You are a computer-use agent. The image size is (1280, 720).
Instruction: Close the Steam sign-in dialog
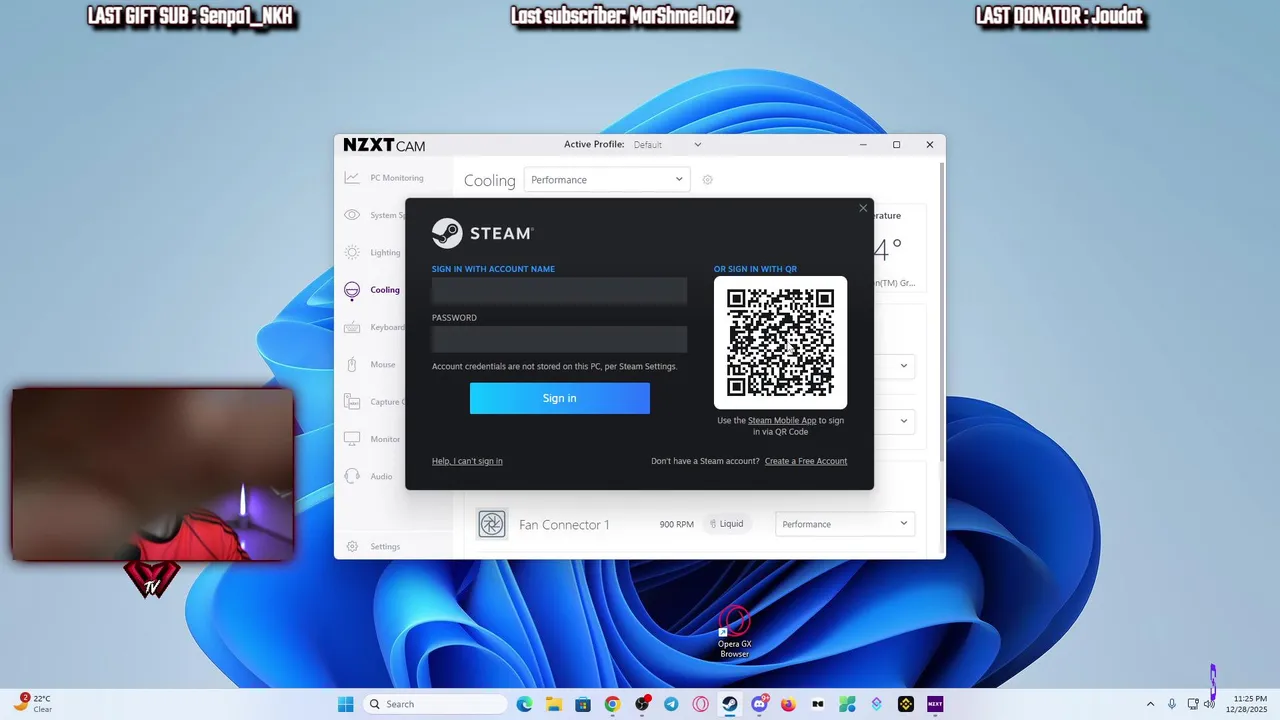[863, 208]
